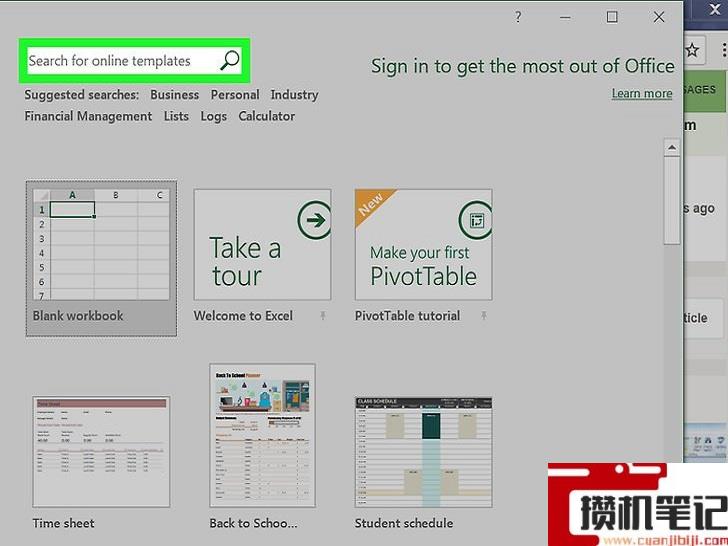Screen dimensions: 728x546
Task: Select the Business suggested search
Action: pyautogui.click(x=175, y=95)
